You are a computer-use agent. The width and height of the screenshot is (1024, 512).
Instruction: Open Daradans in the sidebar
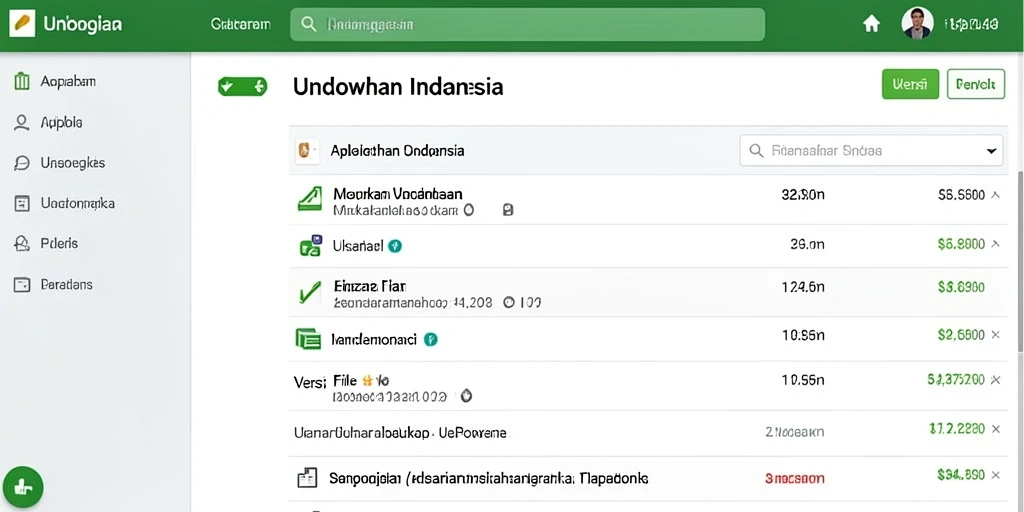pyautogui.click(x=67, y=285)
